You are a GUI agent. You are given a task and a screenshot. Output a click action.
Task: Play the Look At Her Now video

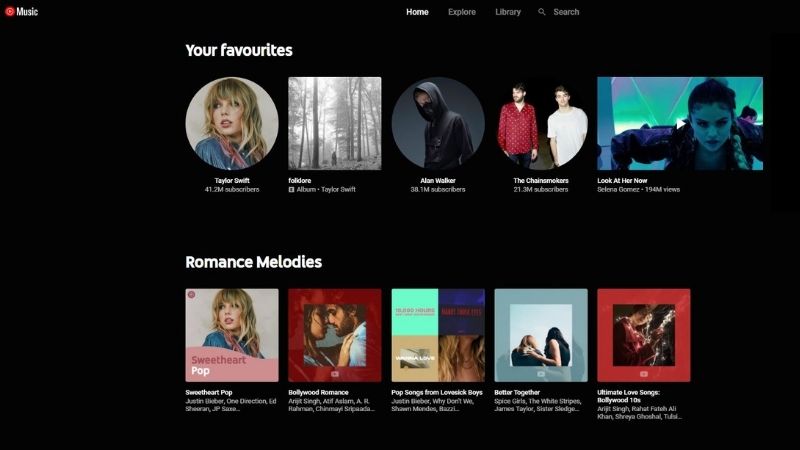(680, 123)
